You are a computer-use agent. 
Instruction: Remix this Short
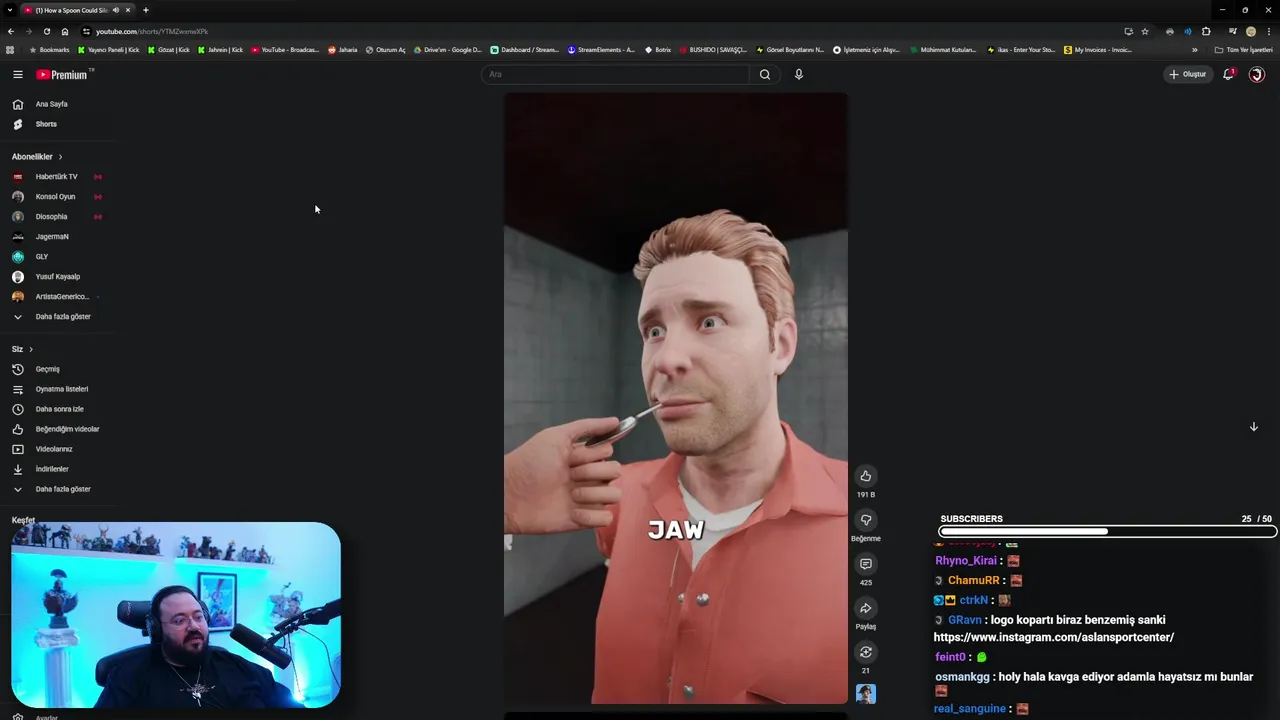866,652
